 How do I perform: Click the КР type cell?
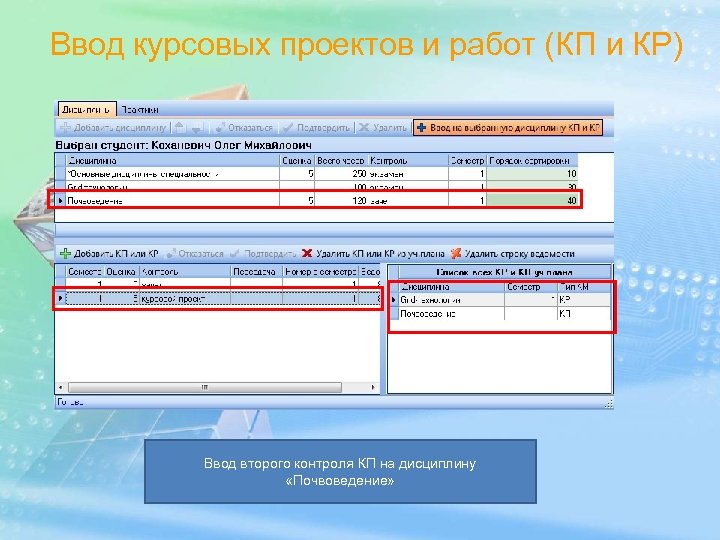pyautogui.click(x=584, y=300)
